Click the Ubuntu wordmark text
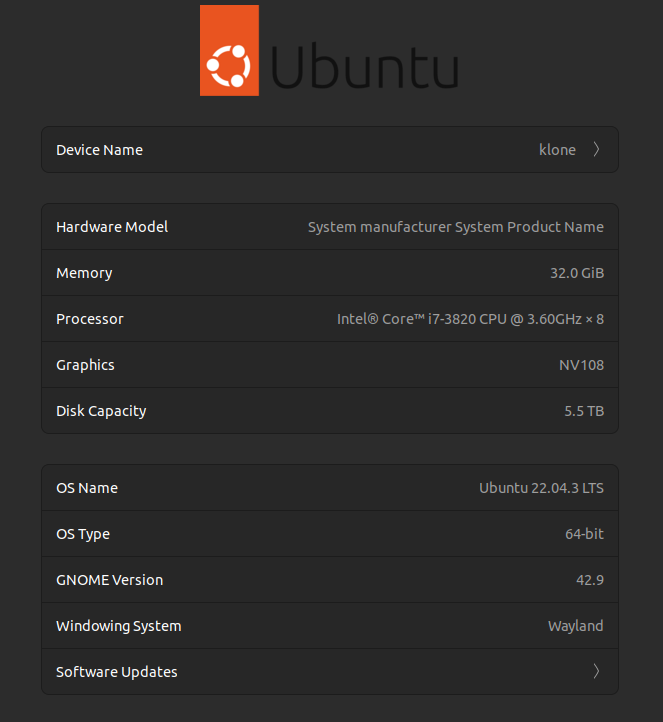The width and height of the screenshot is (663, 722). (364, 67)
